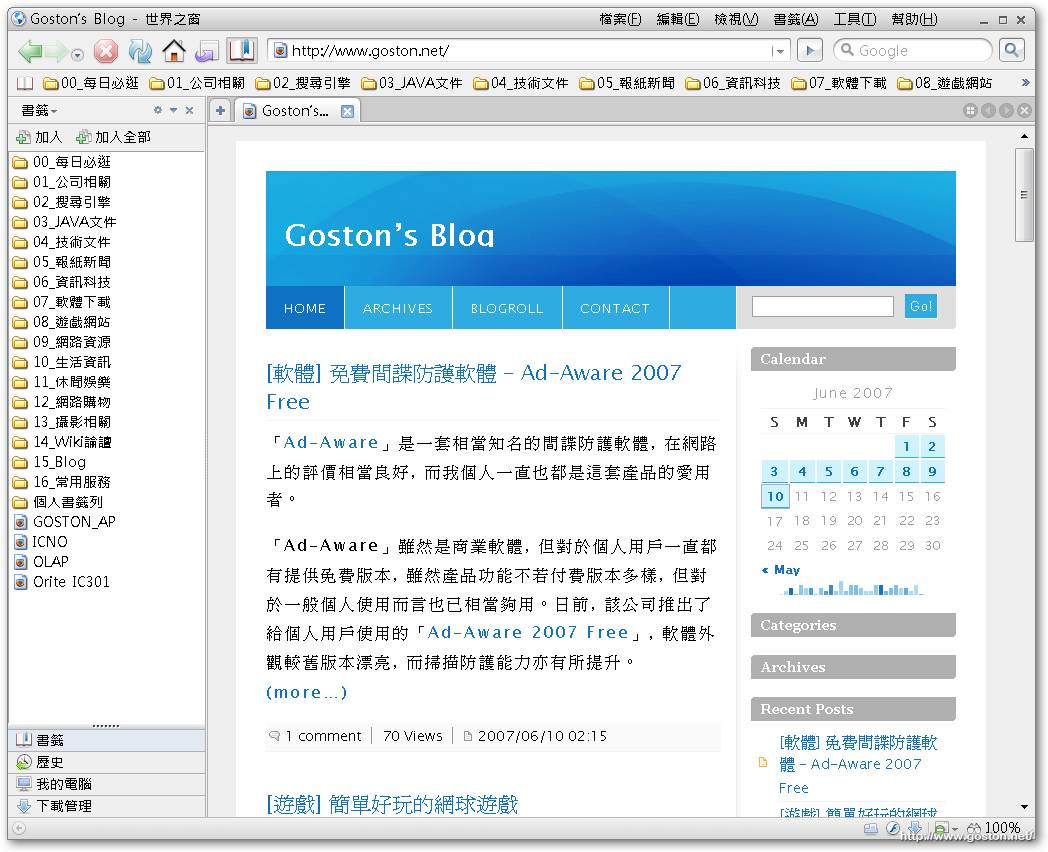Click the Go! search button on blog

coord(921,306)
